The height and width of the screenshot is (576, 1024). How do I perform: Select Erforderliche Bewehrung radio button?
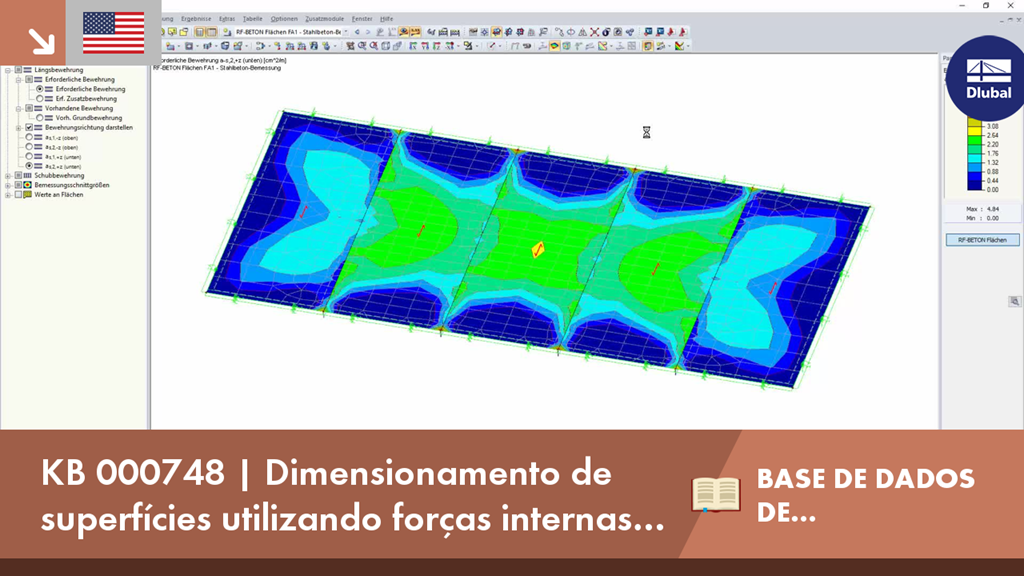click(x=40, y=89)
